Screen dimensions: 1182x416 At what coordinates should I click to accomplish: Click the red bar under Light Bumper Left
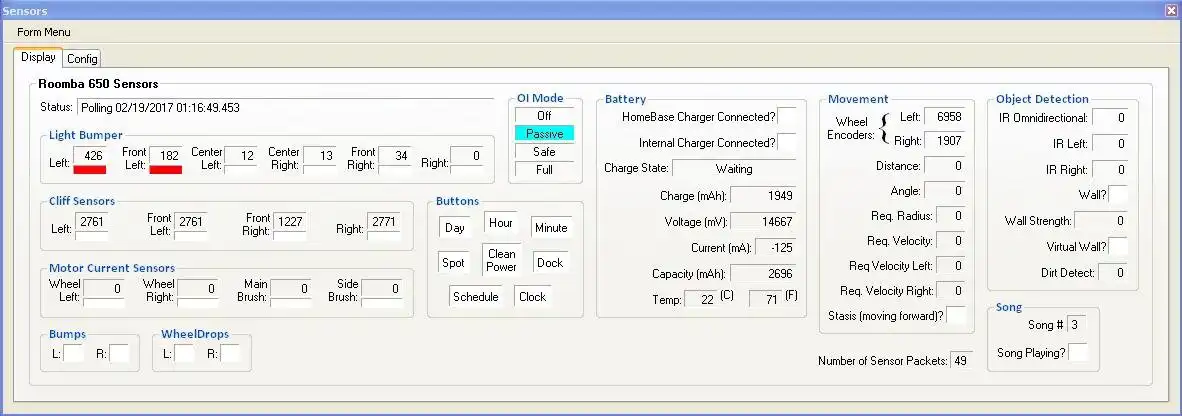tap(90, 170)
